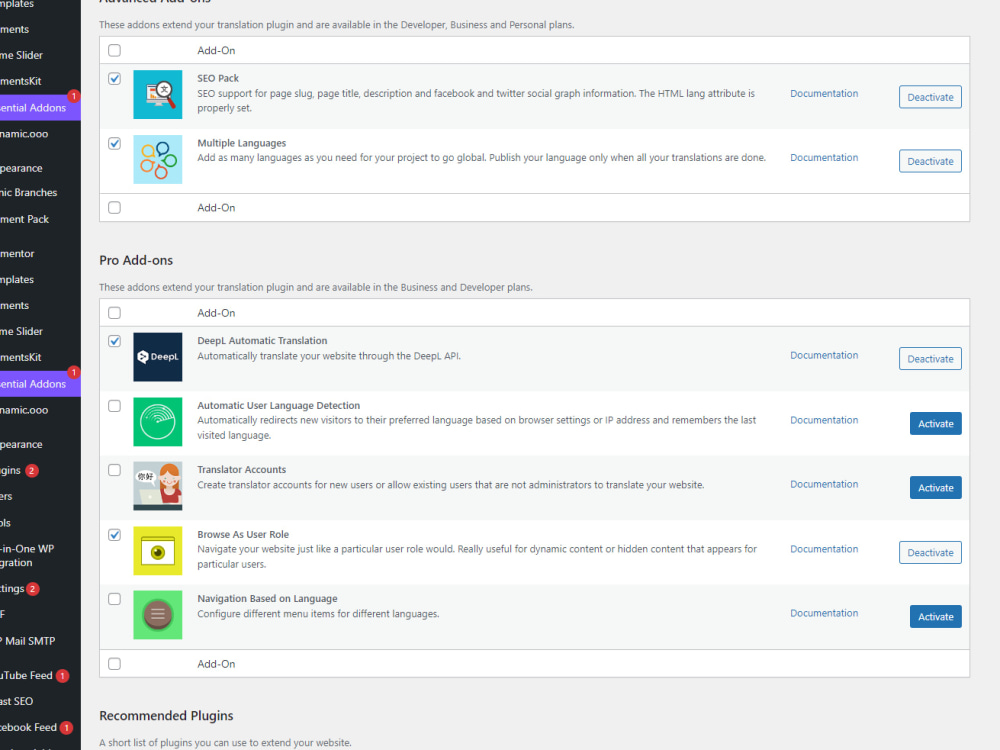Check the Navigation Based on Language checkbox

tap(114, 599)
